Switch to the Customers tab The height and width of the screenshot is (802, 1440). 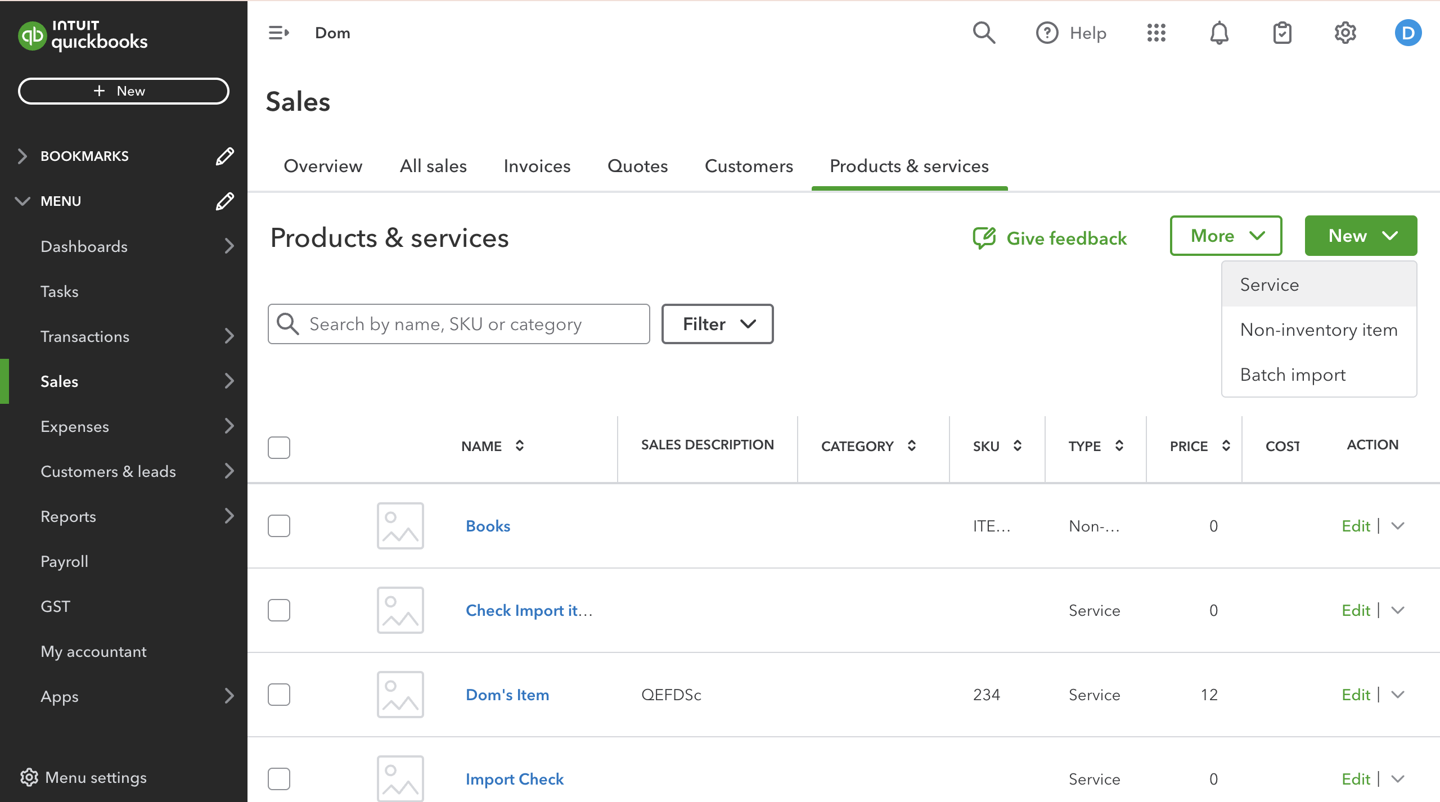[749, 166]
